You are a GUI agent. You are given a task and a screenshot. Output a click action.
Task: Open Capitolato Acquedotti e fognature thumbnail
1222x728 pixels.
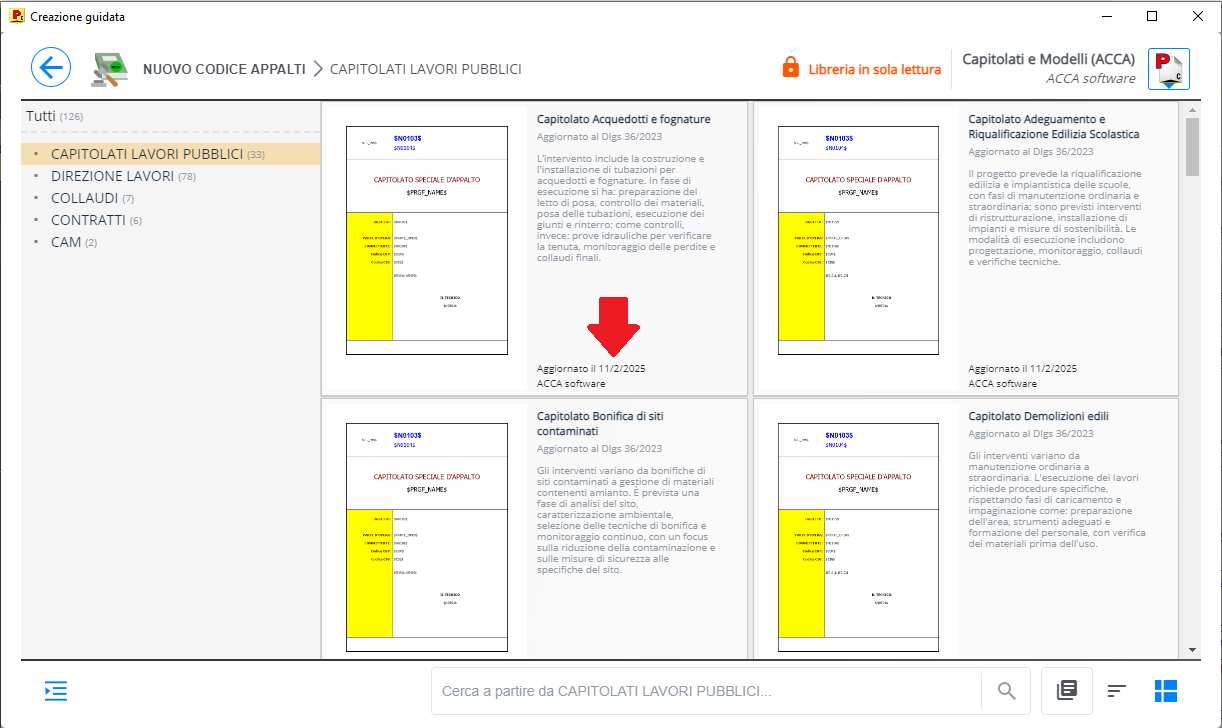[x=427, y=240]
